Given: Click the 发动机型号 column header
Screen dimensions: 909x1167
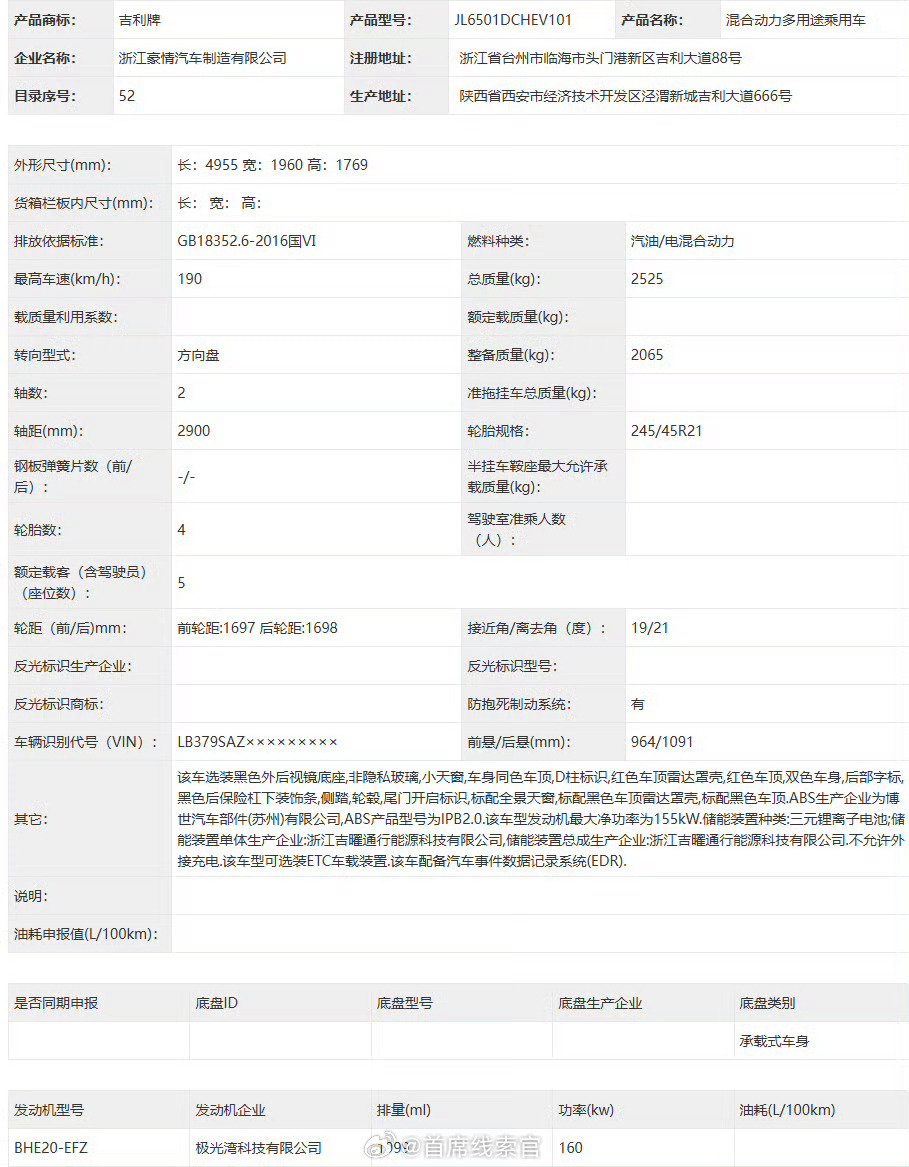Looking at the screenshot, I should pos(49,1110).
